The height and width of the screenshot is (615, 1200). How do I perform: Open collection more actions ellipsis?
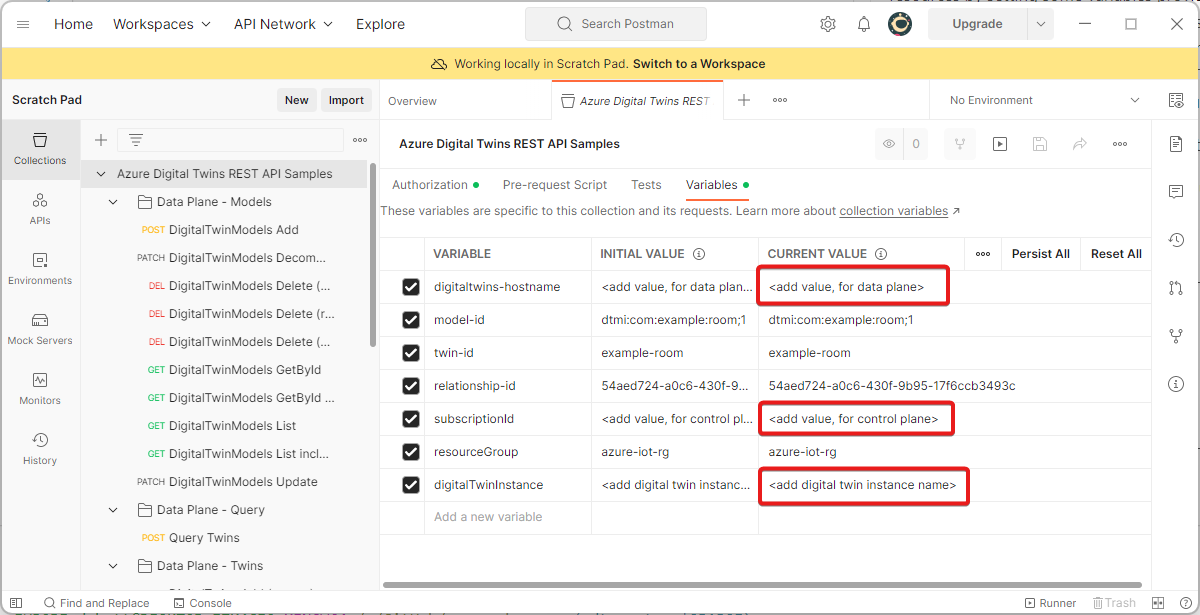pyautogui.click(x=1120, y=144)
